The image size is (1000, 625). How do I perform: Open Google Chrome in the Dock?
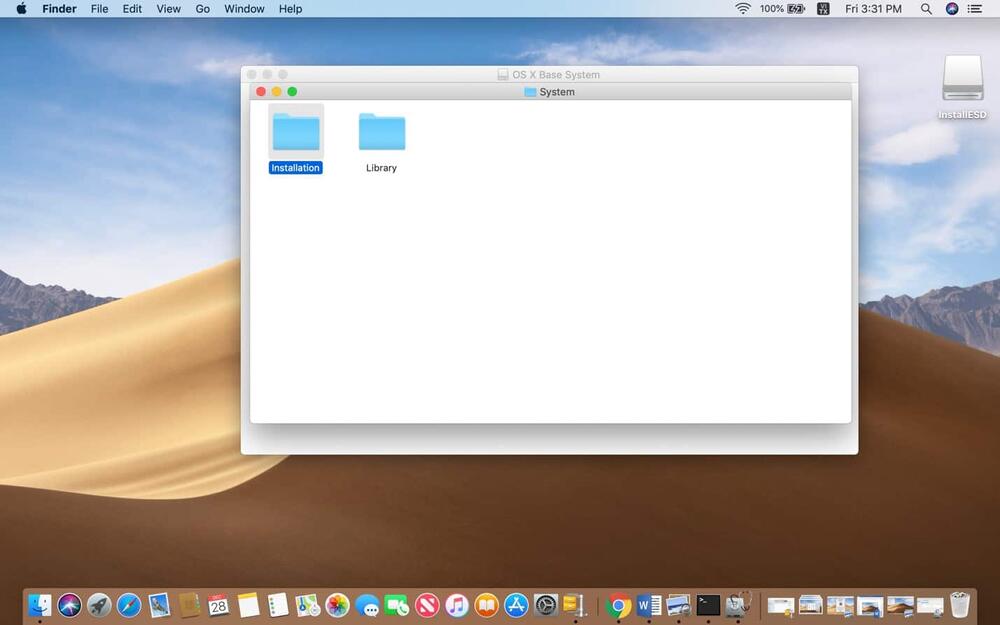click(x=619, y=605)
